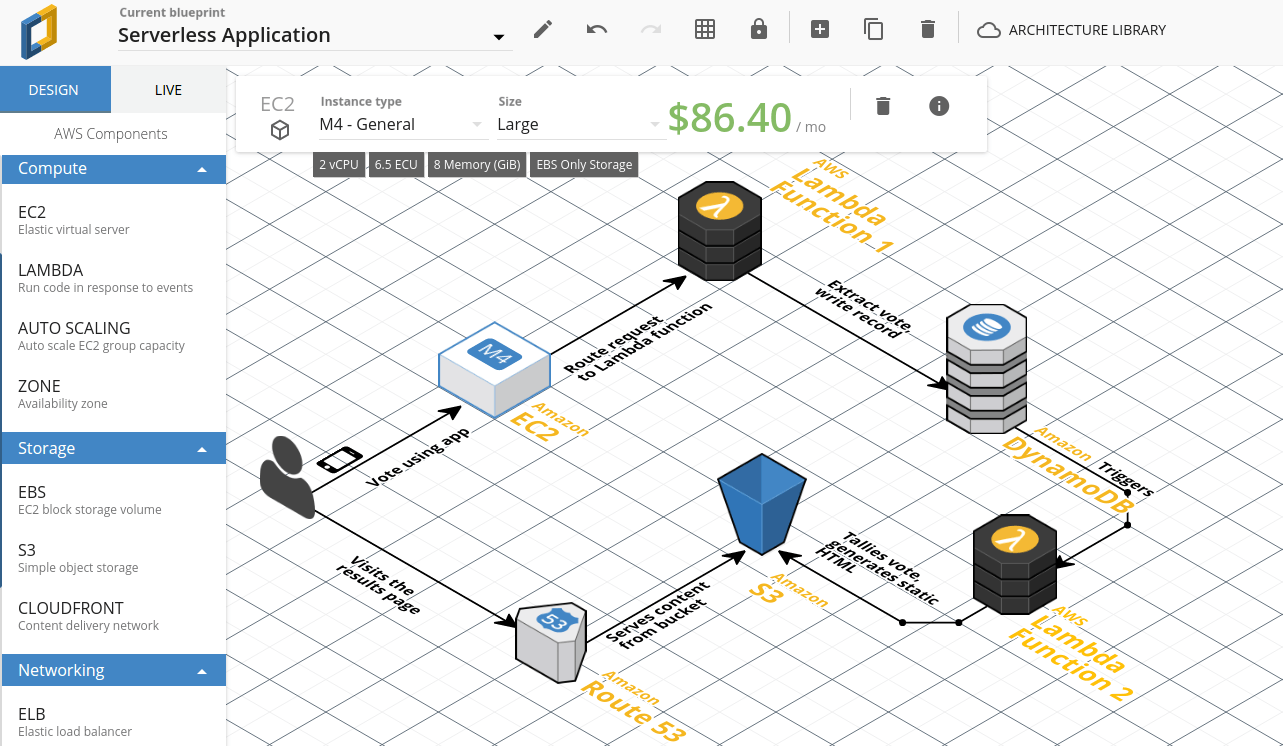Toggle the grid display icon
1283x746 pixels.
[705, 28]
